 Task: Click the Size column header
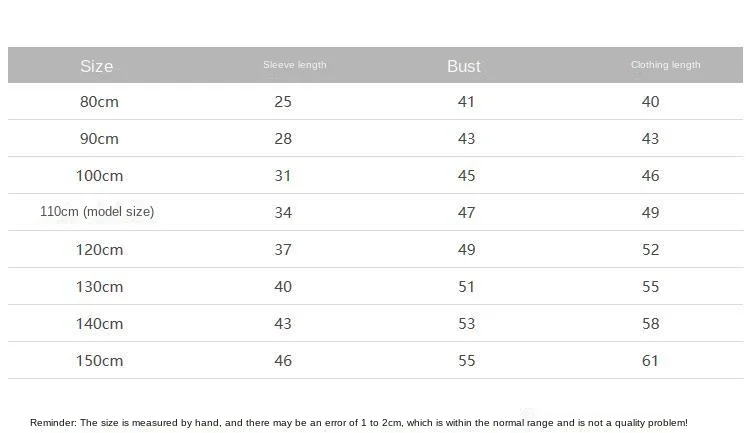(x=97, y=66)
